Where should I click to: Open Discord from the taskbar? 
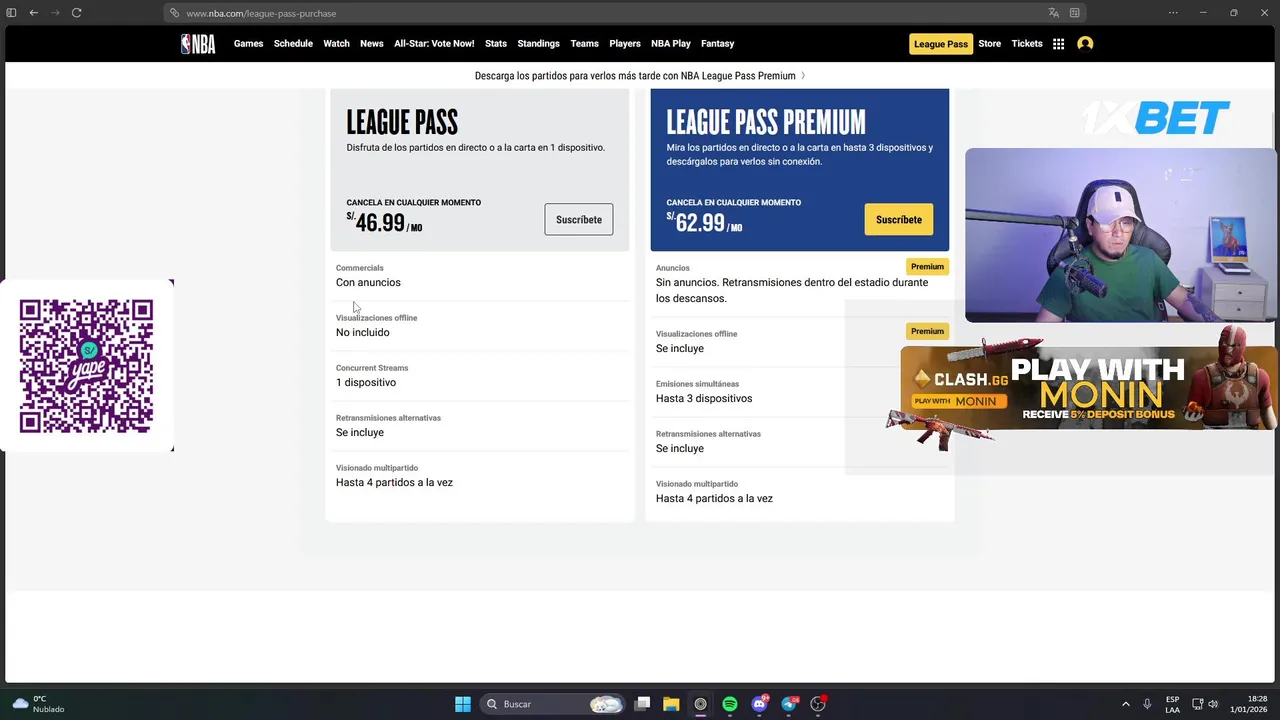(759, 704)
